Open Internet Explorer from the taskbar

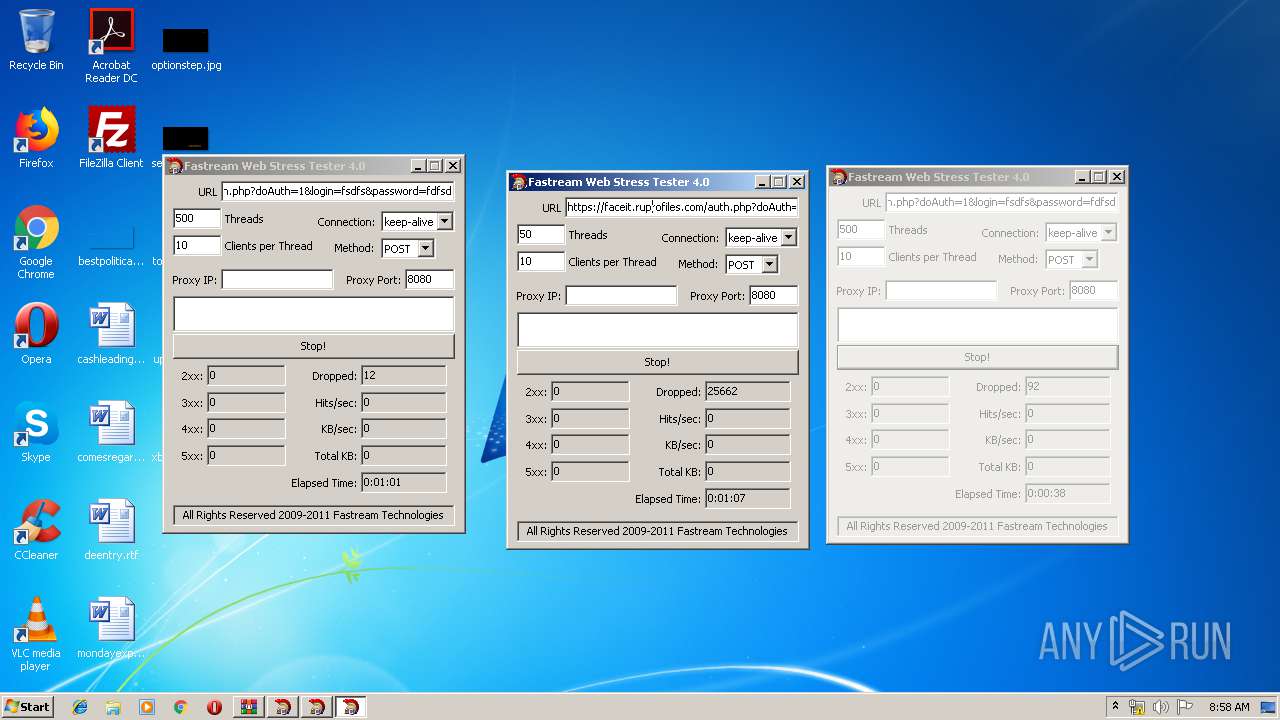(80, 707)
